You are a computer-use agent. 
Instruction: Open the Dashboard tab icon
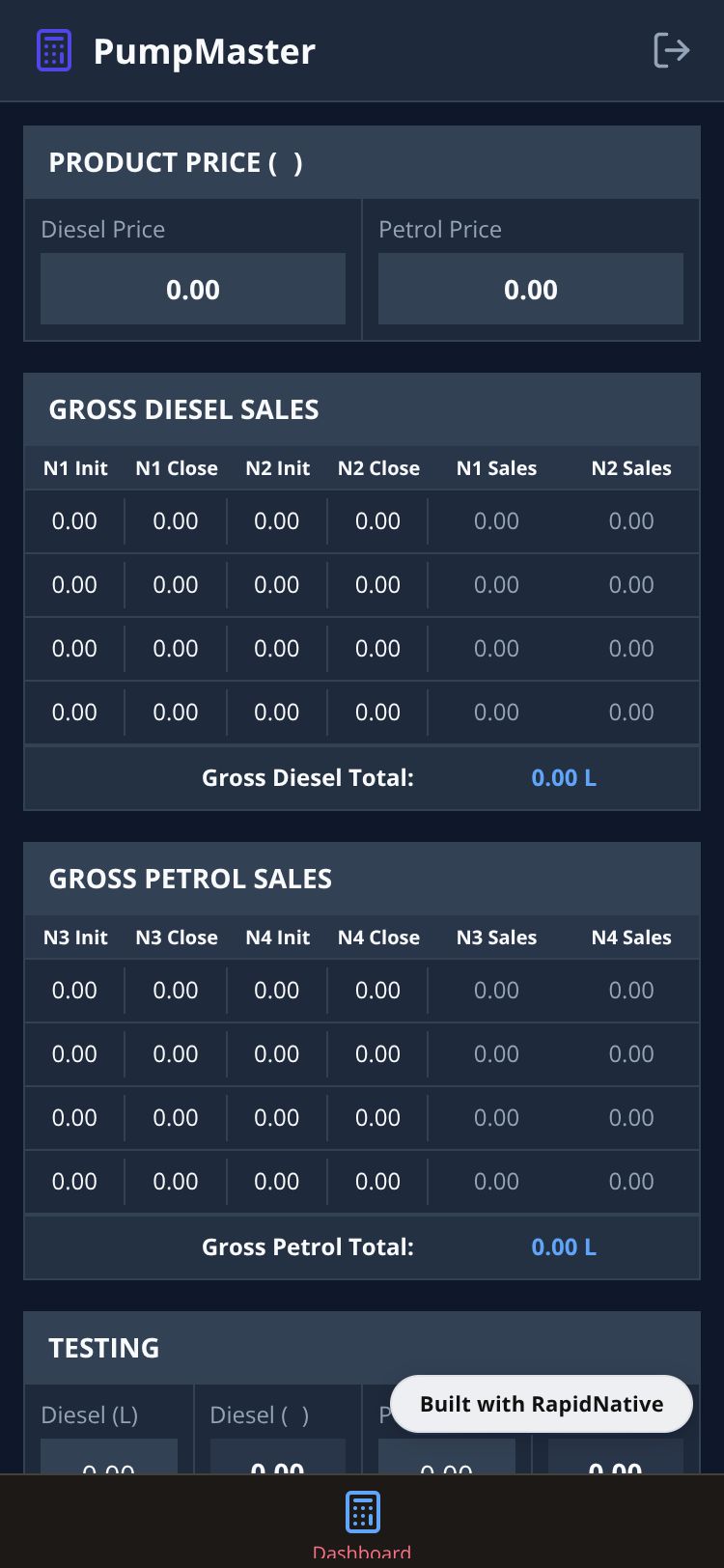(362, 1513)
